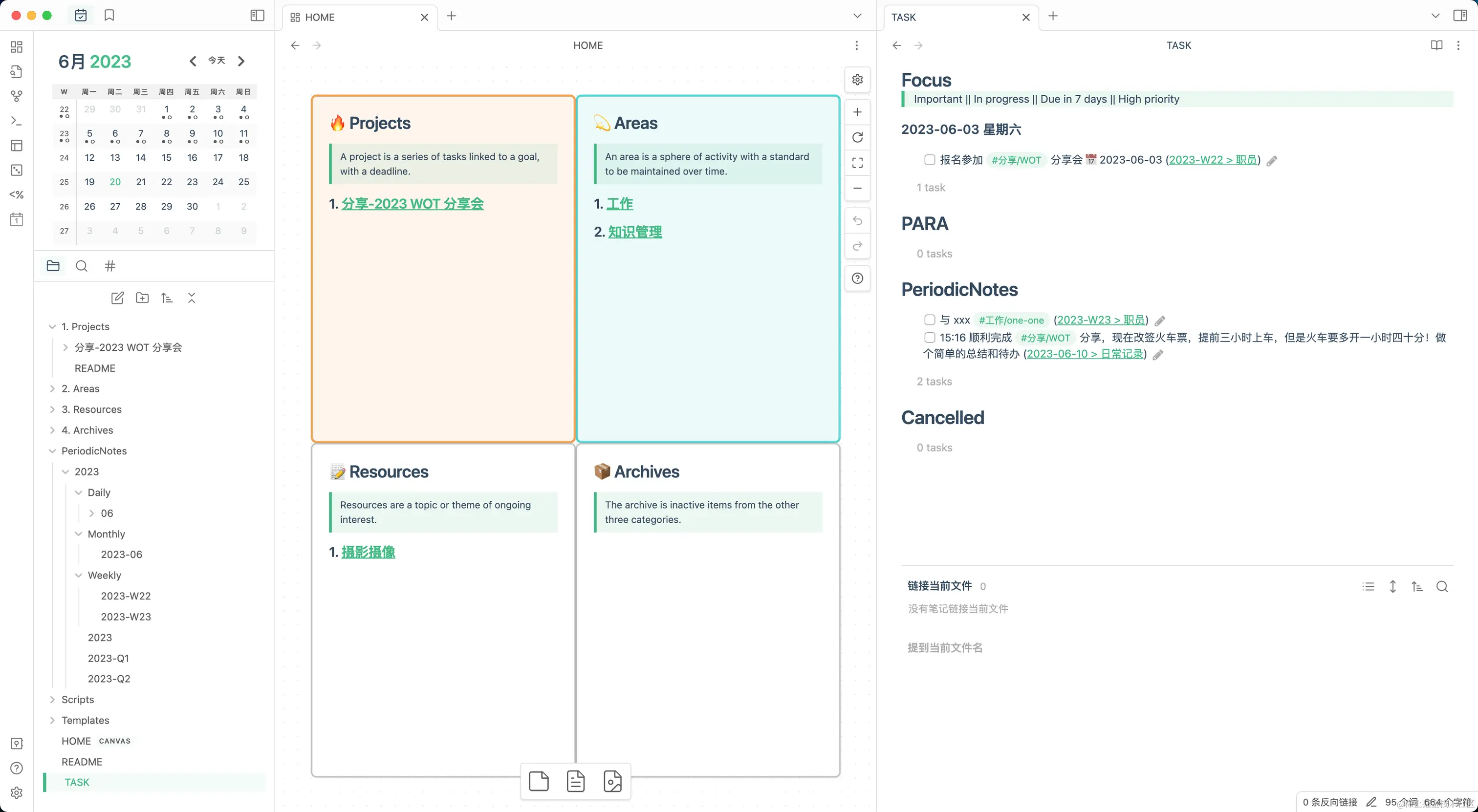Tick the 15:16 顺利完成 task checkbox
Screen dimensions: 1478x812
click(x=930, y=337)
